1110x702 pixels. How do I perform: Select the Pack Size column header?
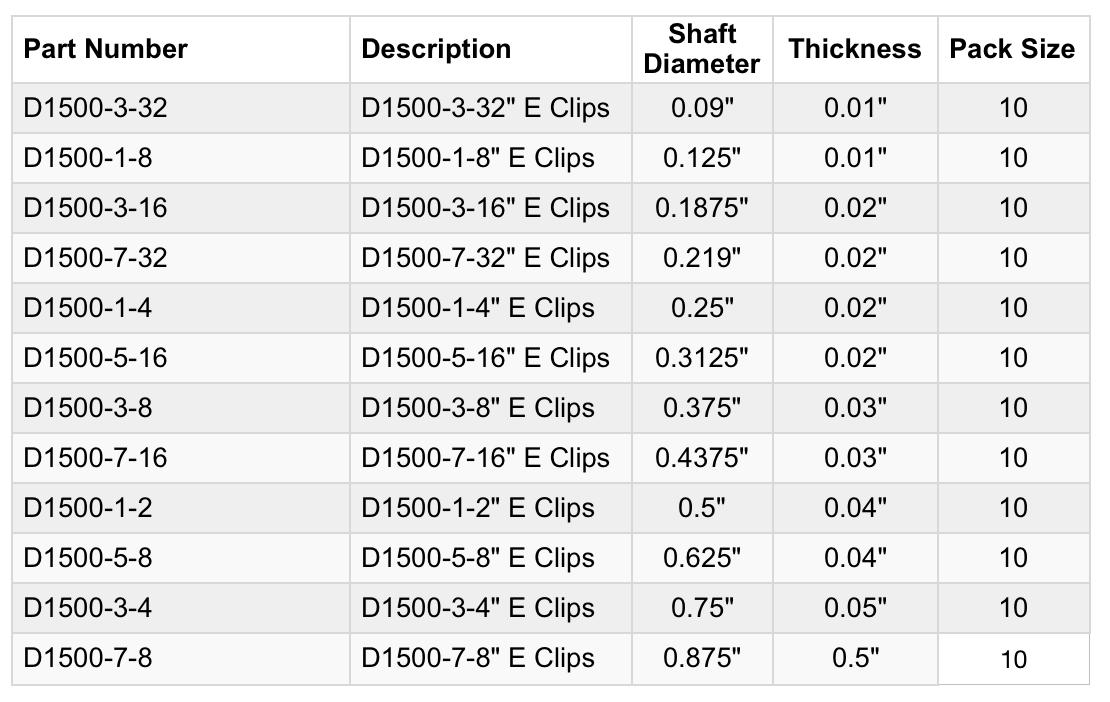(x=1012, y=49)
